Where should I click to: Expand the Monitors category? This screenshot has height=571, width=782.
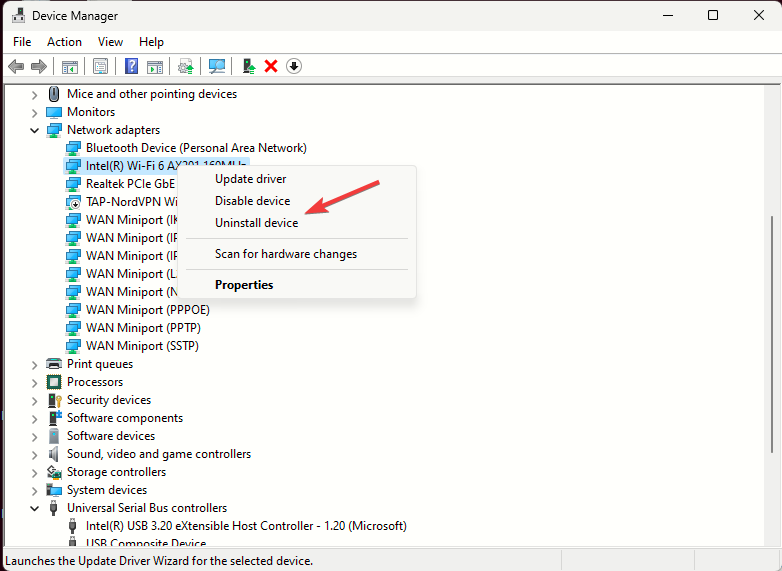coord(35,112)
